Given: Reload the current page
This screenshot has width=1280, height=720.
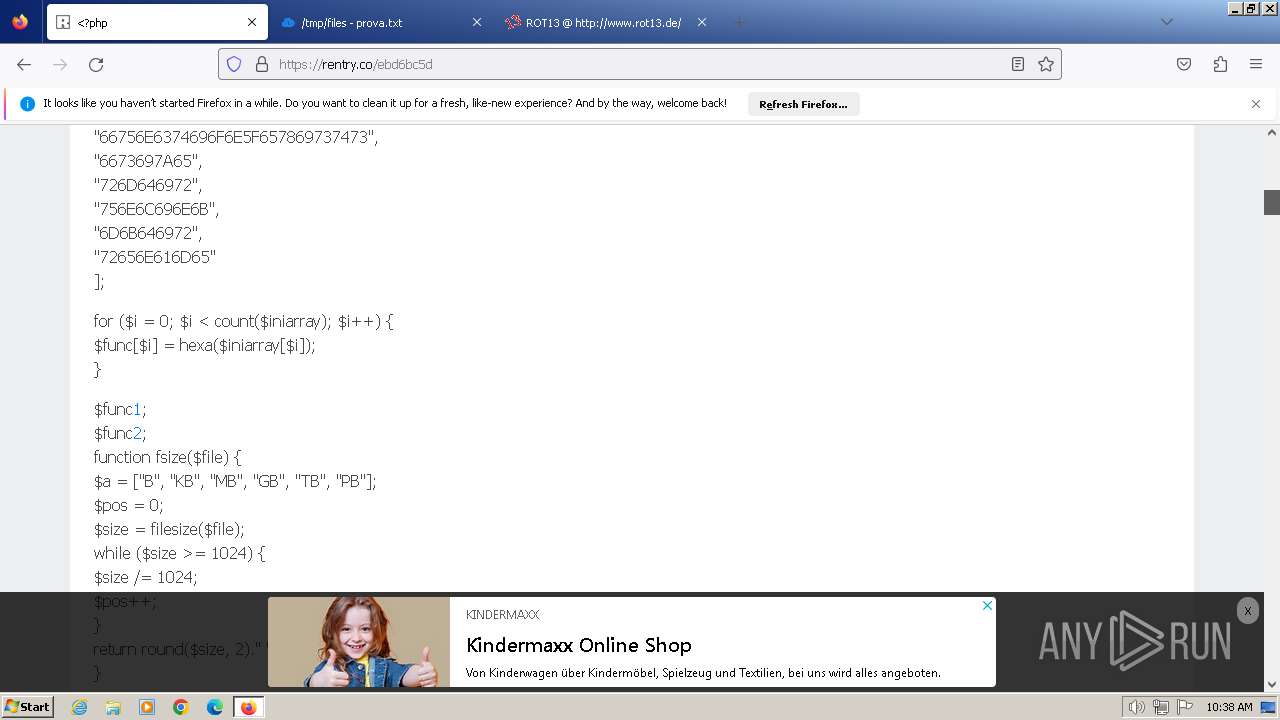Looking at the screenshot, I should point(96,64).
